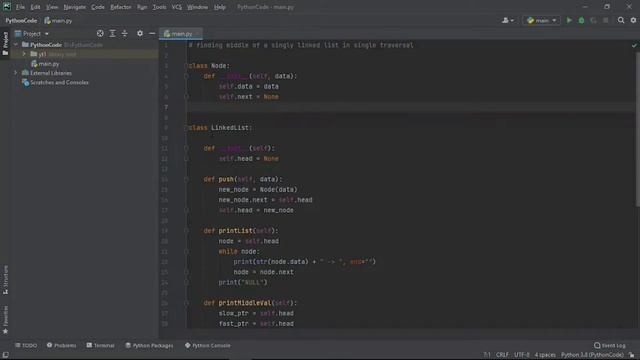640x360 pixels.
Task: Expand External Libraries node
Action: click(16, 73)
